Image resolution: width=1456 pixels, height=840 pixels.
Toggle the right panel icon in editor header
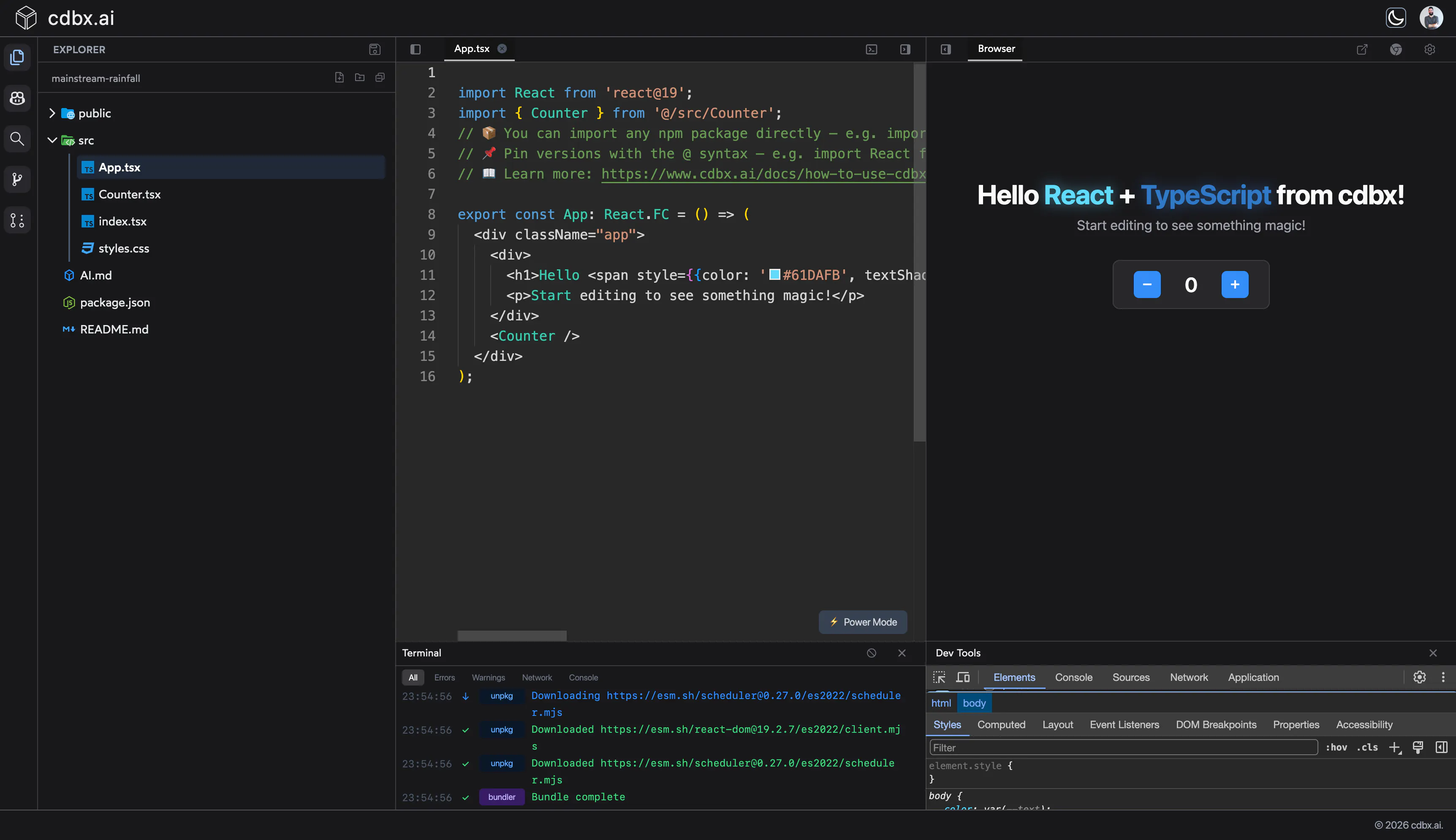[905, 49]
